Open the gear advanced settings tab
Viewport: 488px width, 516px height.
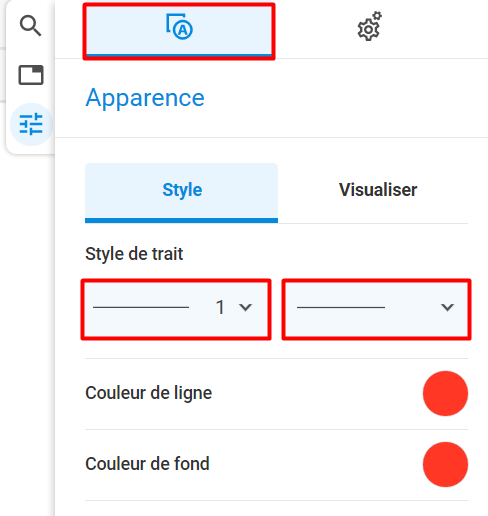point(369,27)
